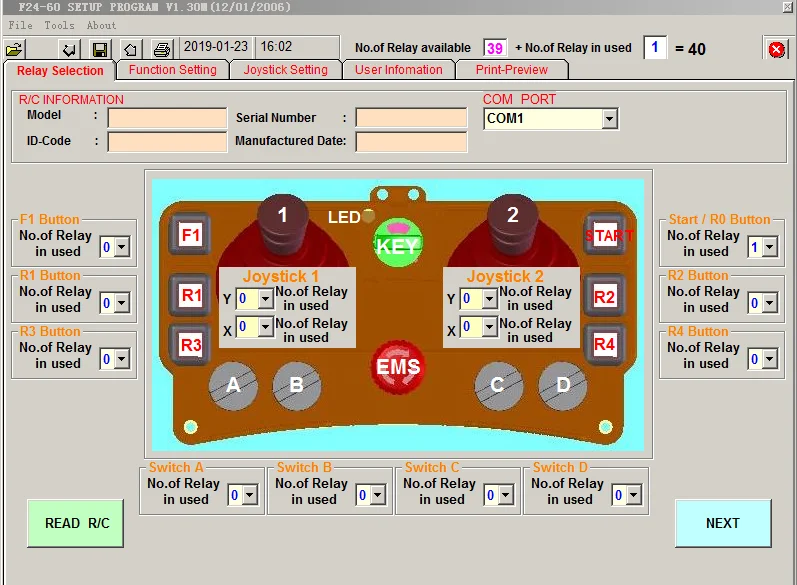Click into the Manufactured Date field
The height and width of the screenshot is (585, 797).
(x=411, y=142)
